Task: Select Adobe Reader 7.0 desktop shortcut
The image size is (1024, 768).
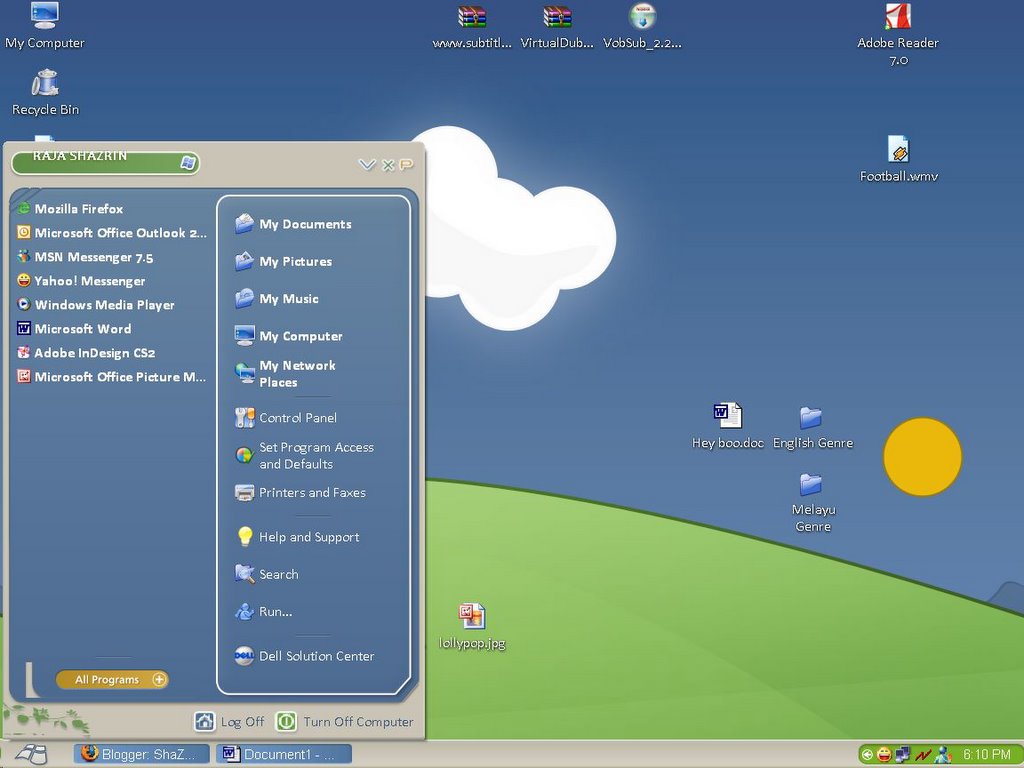Action: pyautogui.click(x=898, y=34)
